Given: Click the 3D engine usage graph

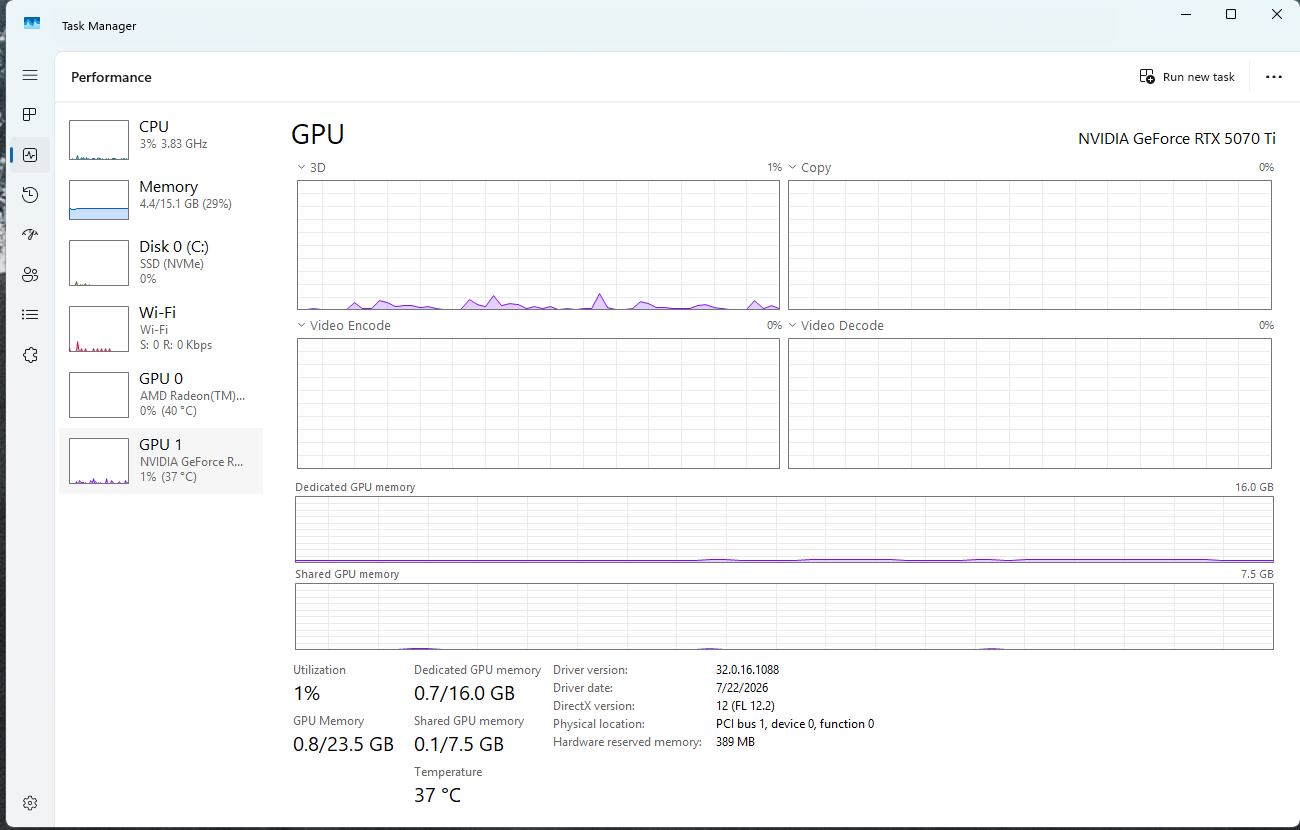Looking at the screenshot, I should point(538,245).
